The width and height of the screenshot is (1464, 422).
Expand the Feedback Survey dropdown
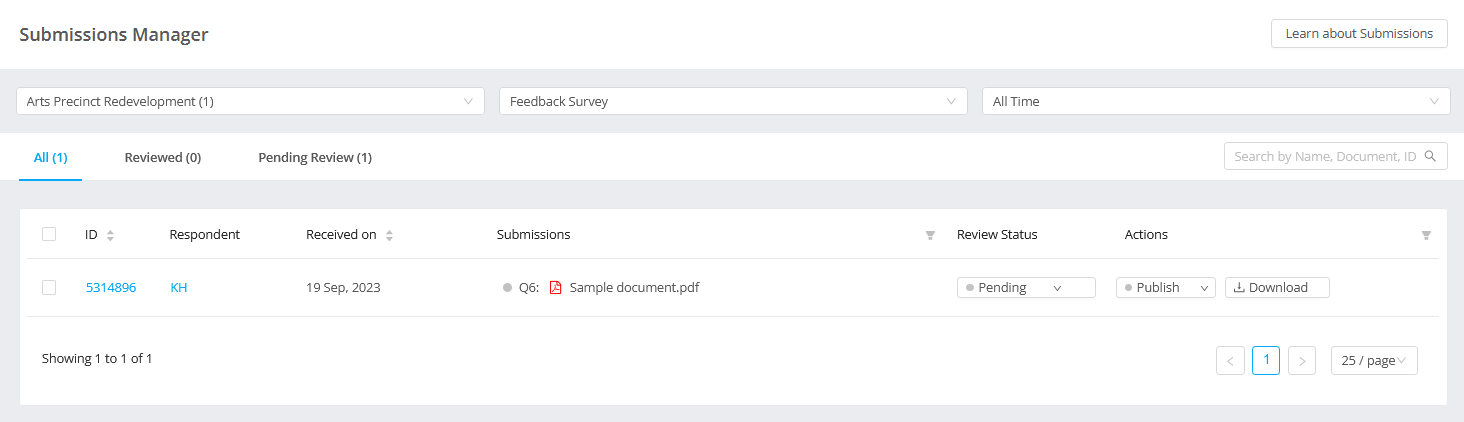coord(733,101)
